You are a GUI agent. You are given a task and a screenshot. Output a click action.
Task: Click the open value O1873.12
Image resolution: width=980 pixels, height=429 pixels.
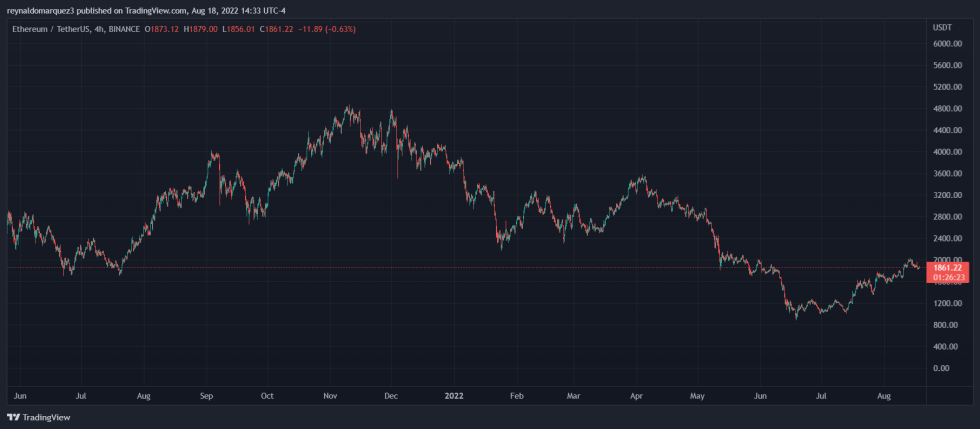click(162, 29)
